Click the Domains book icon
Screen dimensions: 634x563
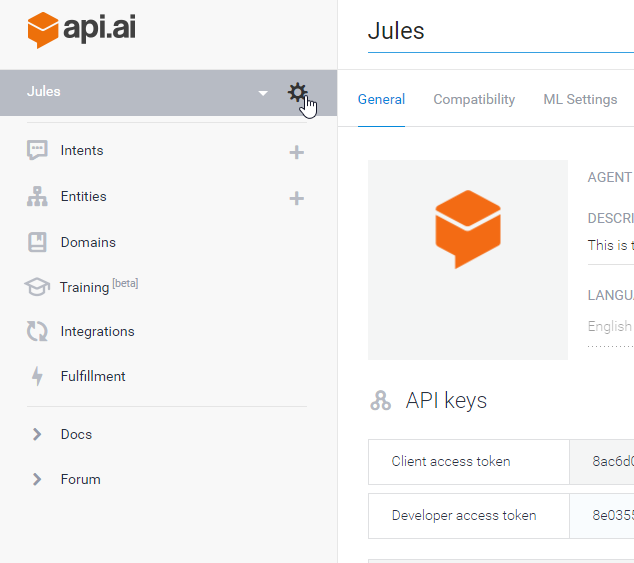pos(37,242)
